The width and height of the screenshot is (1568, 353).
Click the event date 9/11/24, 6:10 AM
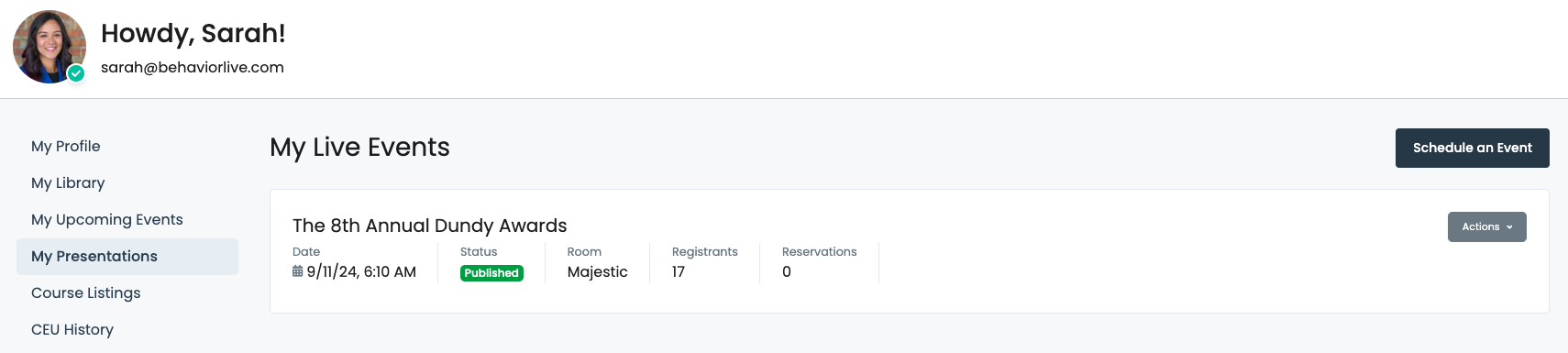click(x=361, y=271)
